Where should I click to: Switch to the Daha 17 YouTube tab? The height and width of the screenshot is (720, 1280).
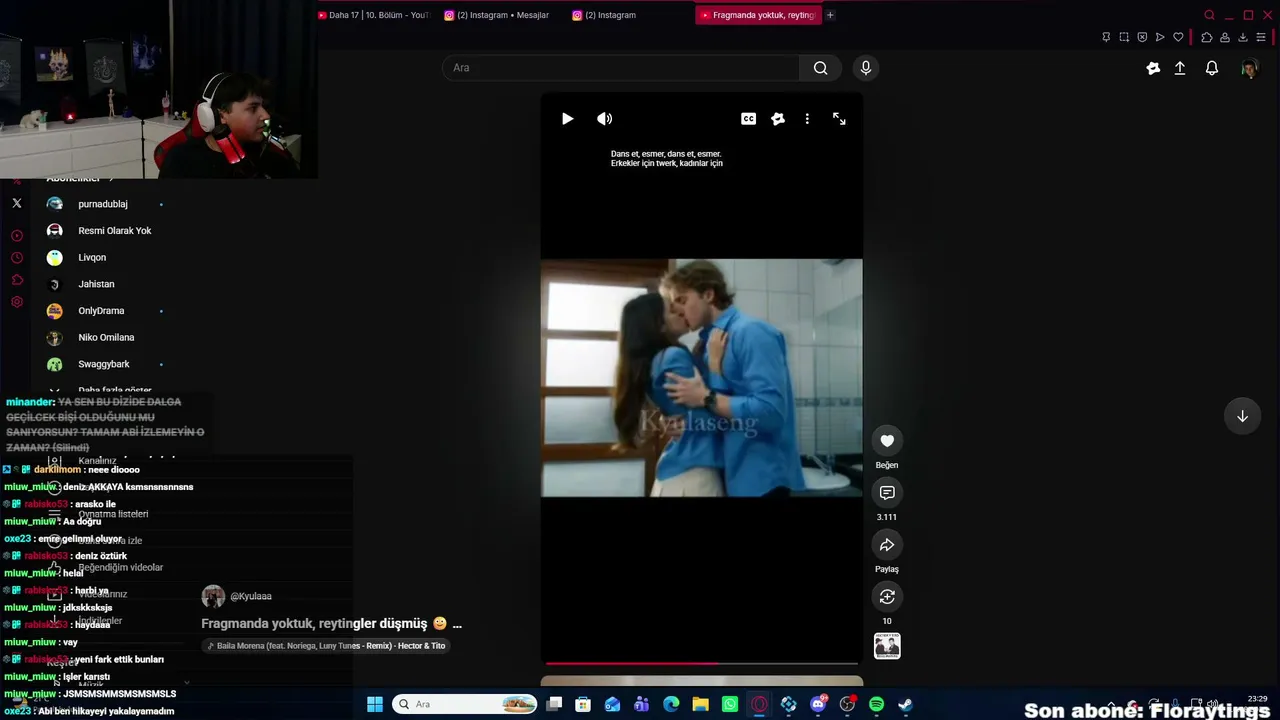[x=373, y=15]
